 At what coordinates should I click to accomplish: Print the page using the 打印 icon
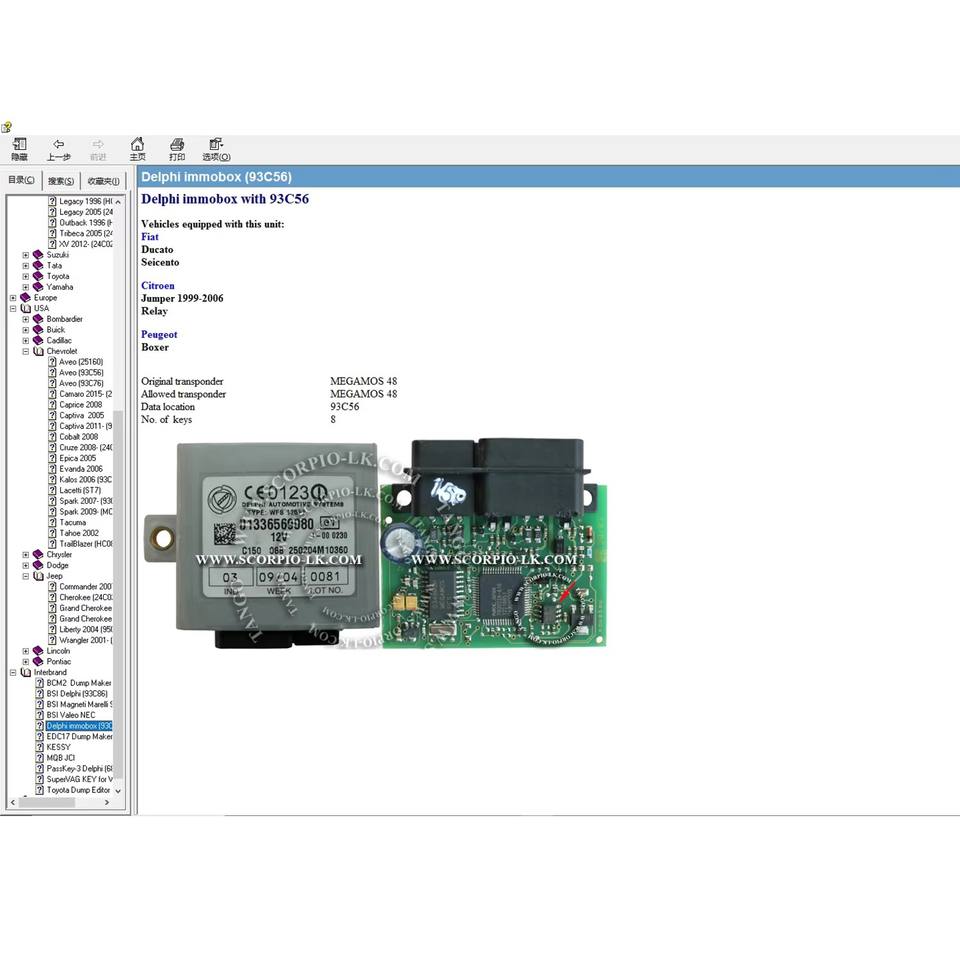click(x=177, y=145)
